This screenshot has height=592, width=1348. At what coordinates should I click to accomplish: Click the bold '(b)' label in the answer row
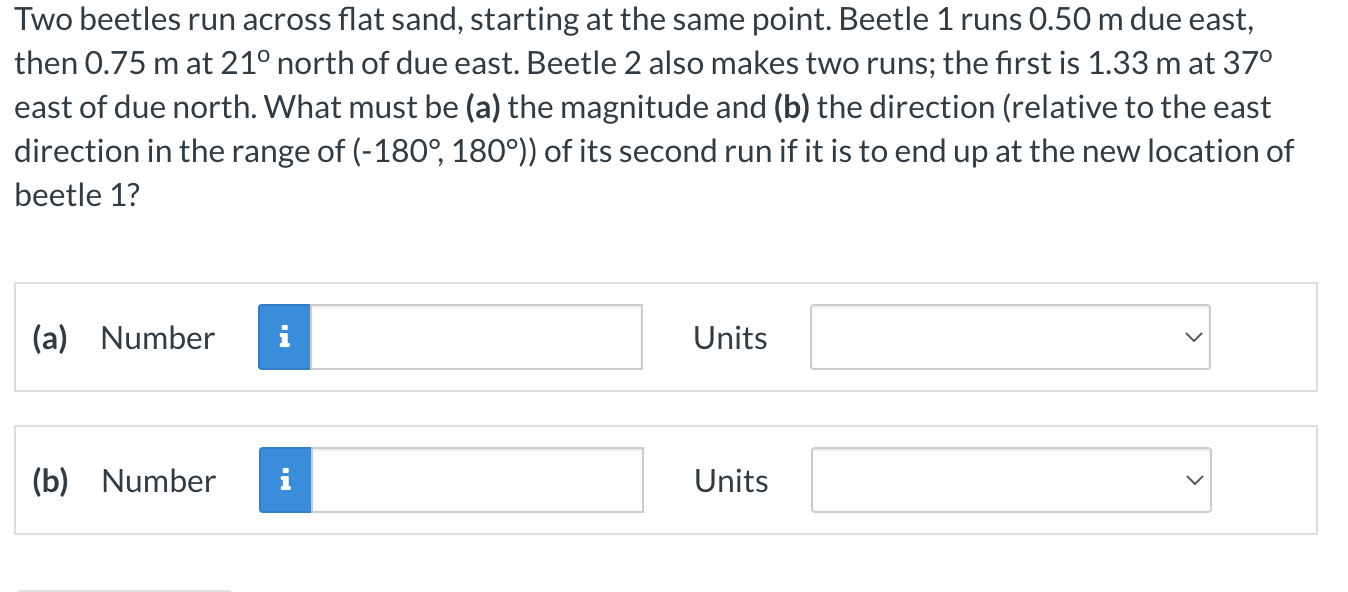click(48, 480)
